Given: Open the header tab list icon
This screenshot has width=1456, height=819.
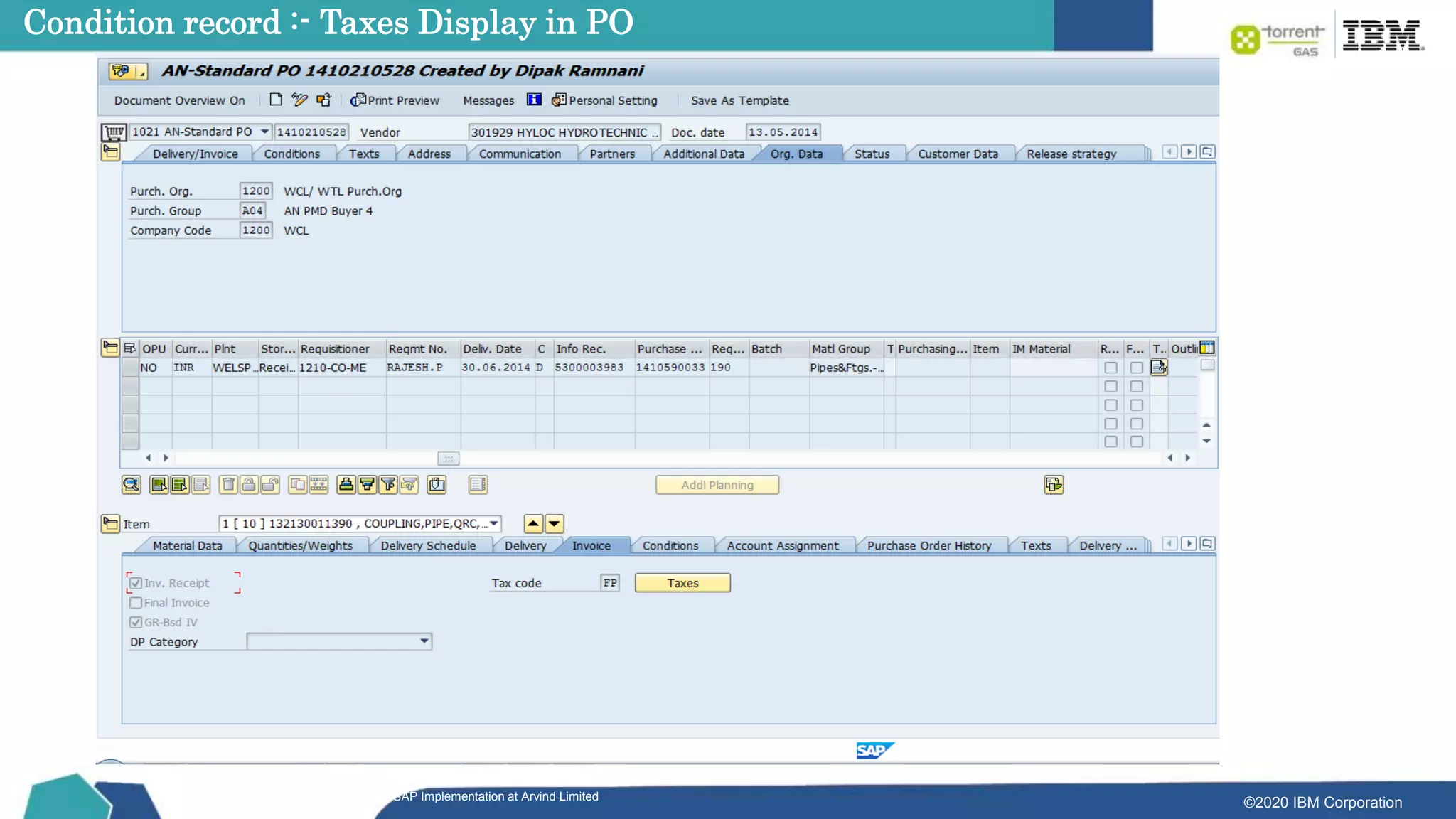Looking at the screenshot, I should coord(1207,152).
